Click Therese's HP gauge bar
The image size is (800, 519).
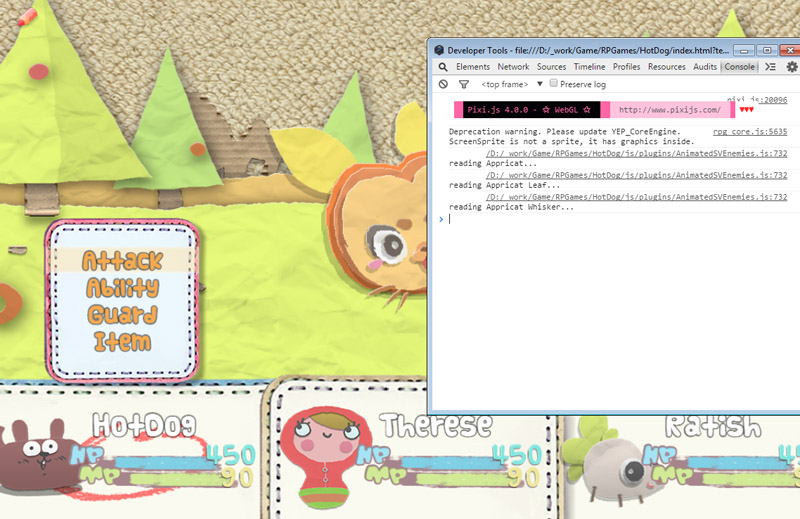pyautogui.click(x=449, y=463)
